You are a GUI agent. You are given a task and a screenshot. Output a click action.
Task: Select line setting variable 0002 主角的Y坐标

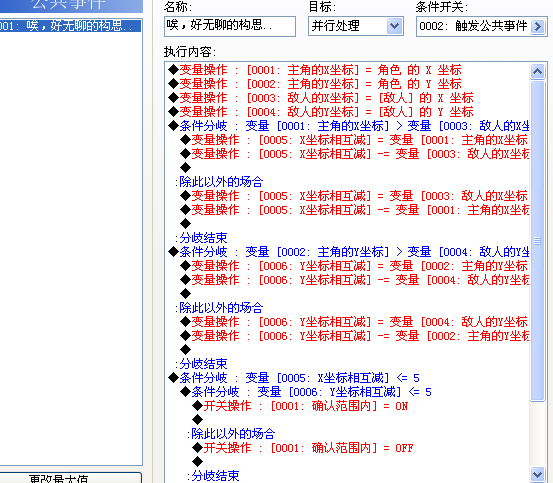(x=315, y=84)
